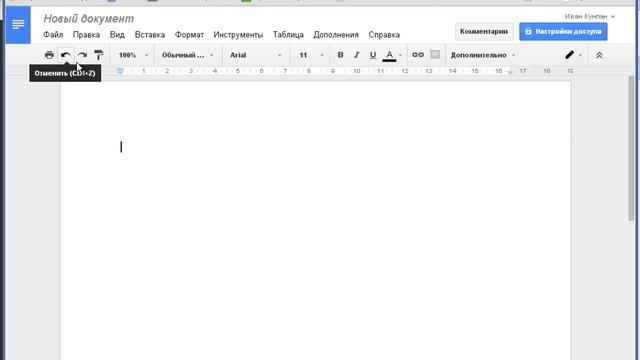640x360 pixels.
Task: Open the Вставка menu
Action: click(150, 35)
